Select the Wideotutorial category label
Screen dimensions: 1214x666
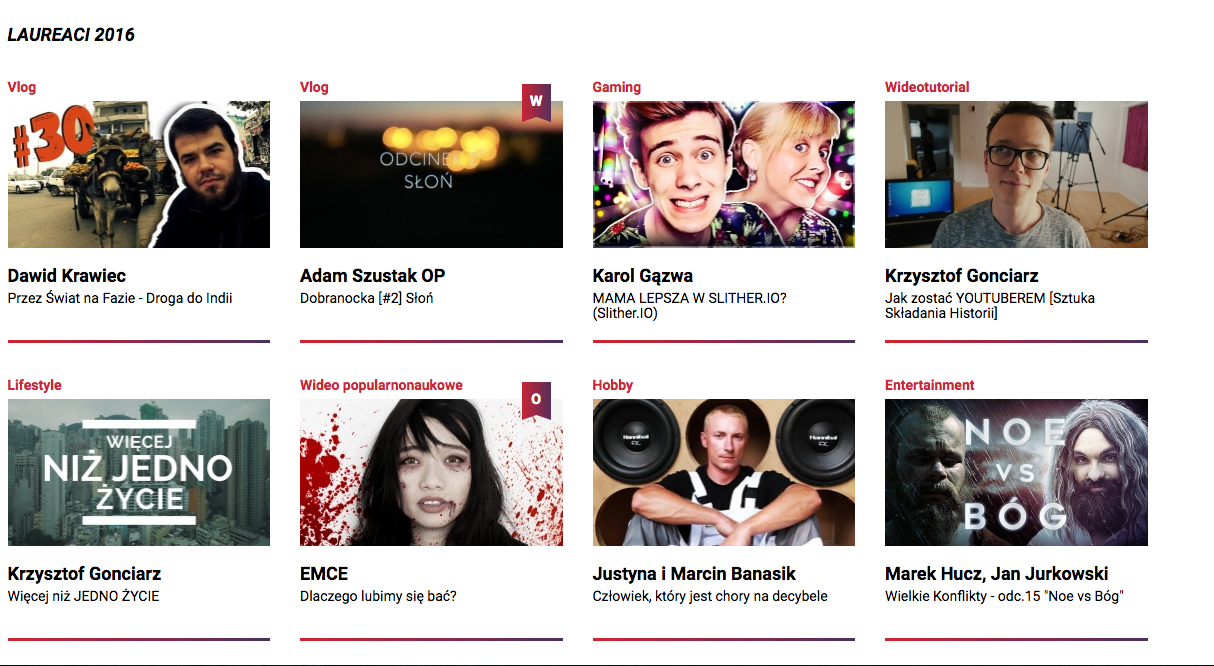pos(927,87)
